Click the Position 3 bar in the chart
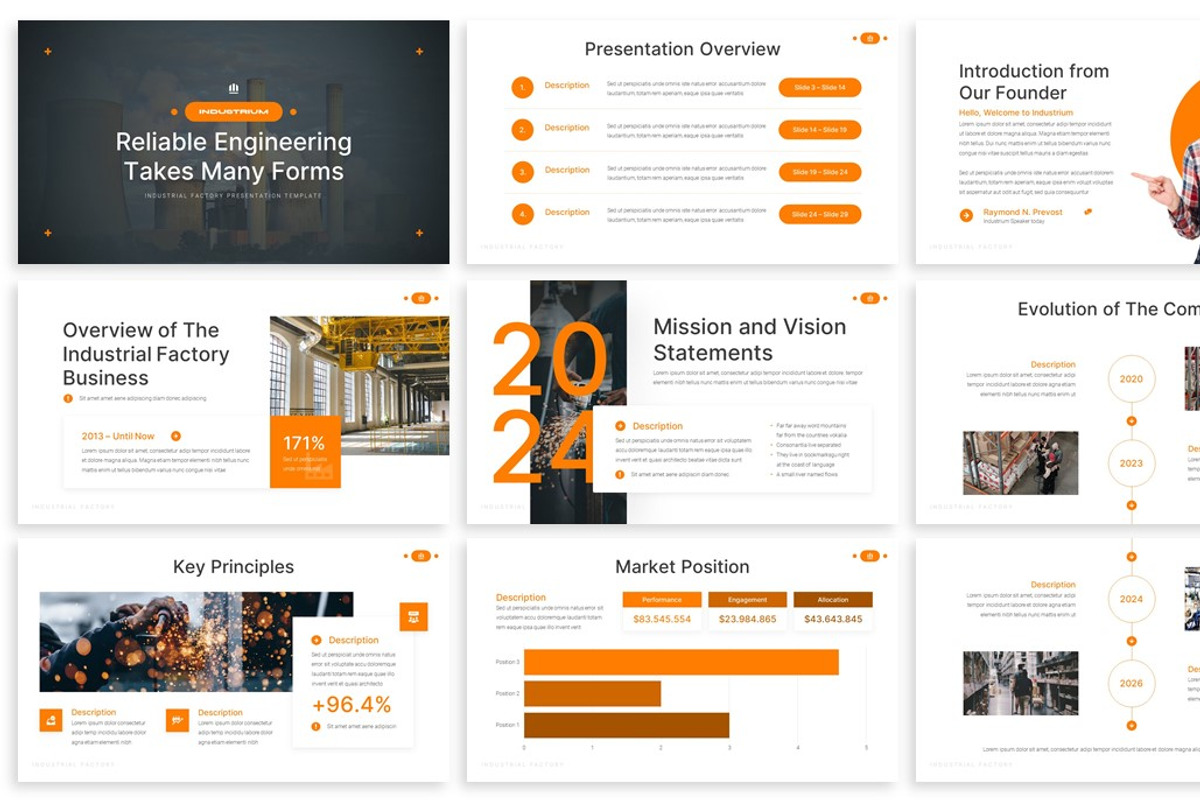 (x=681, y=662)
